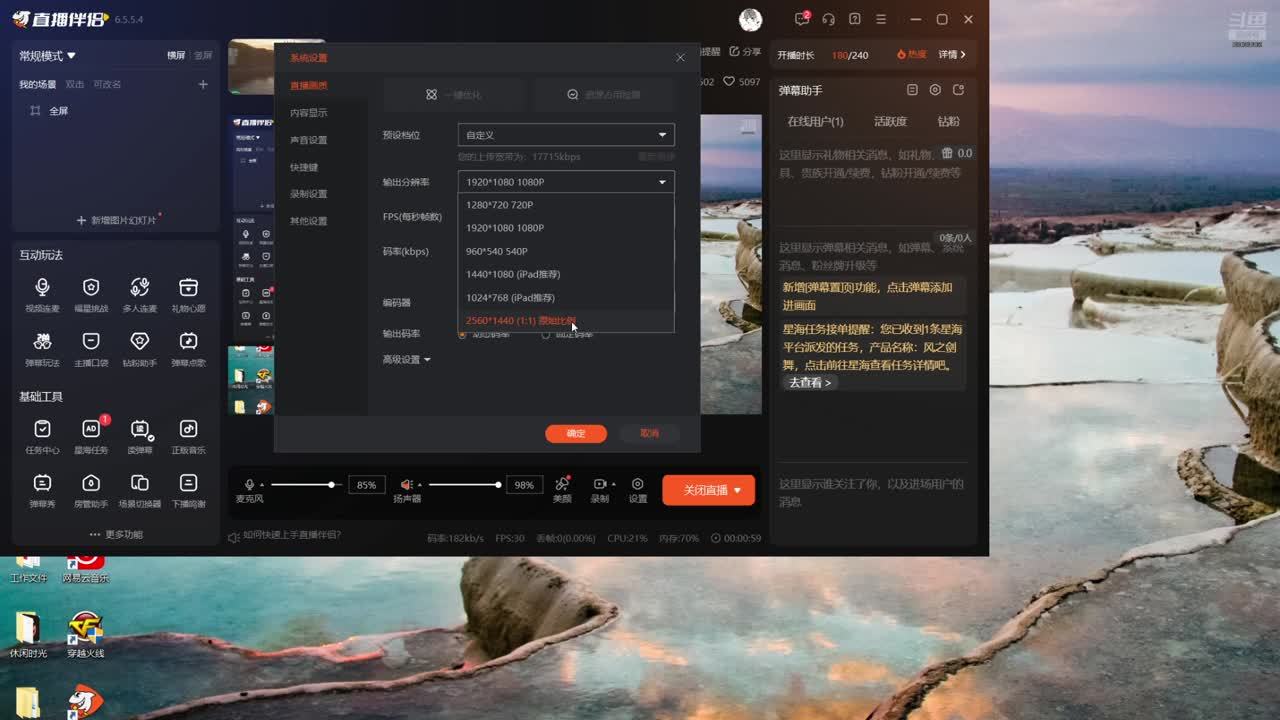Open the 主播口袋 tool
1280x720 pixels.
[x=91, y=348]
